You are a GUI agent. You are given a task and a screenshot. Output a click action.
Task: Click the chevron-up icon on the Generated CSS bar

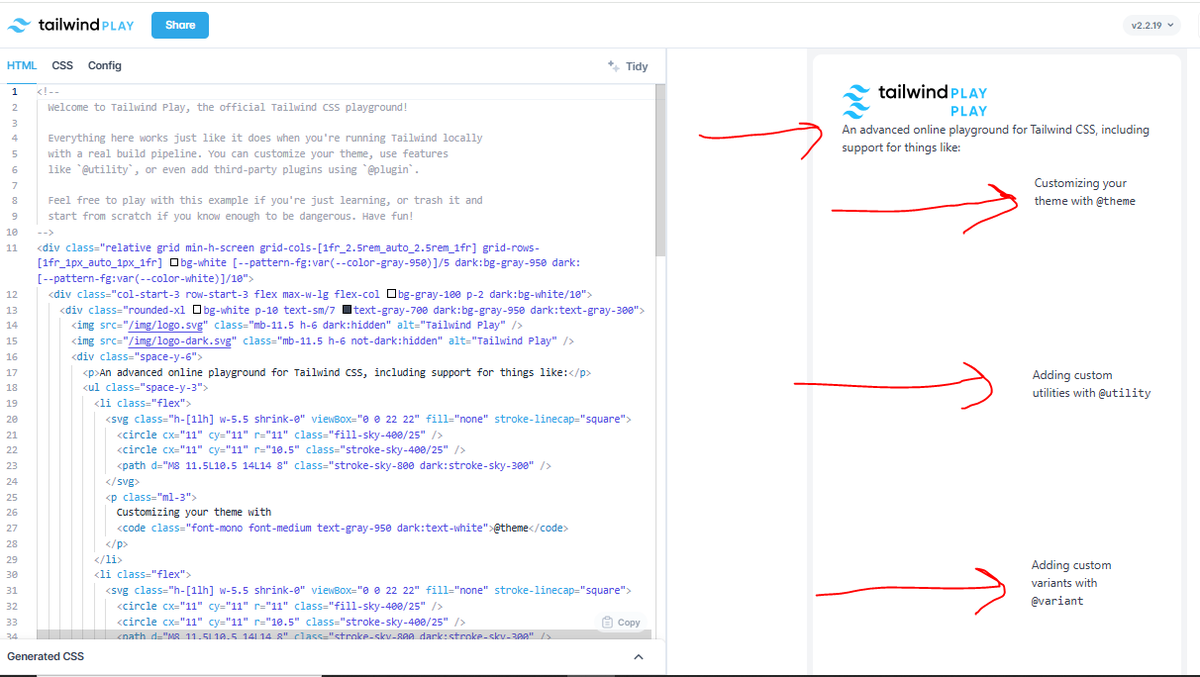click(x=638, y=657)
